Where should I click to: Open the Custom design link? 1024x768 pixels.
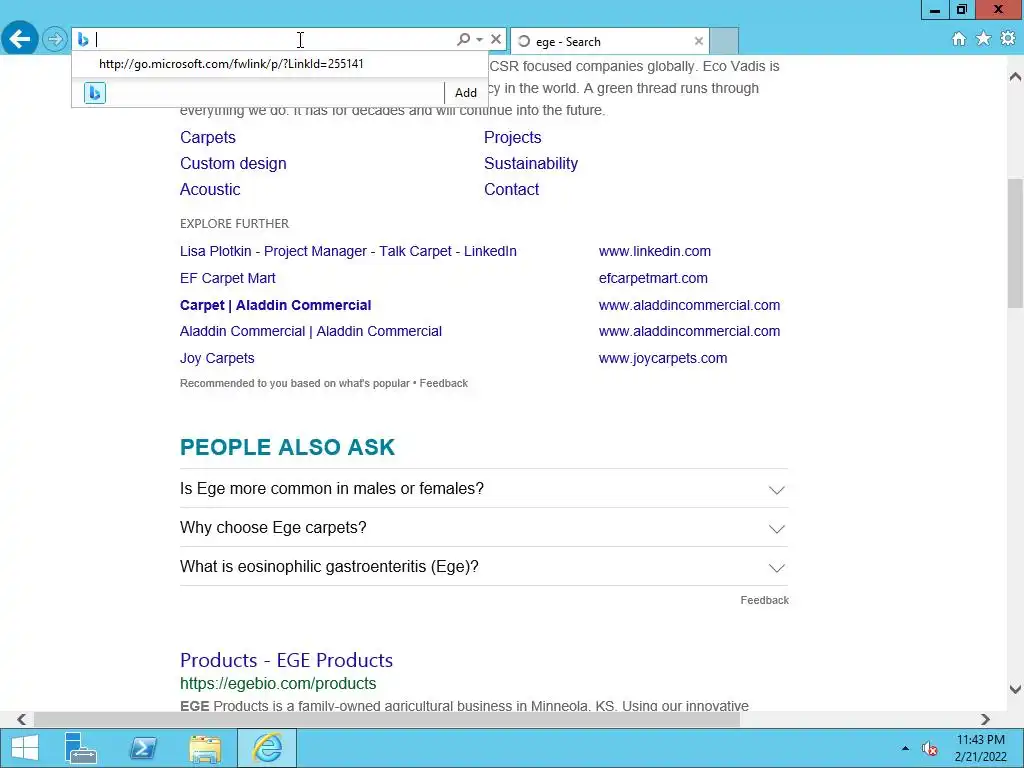233,163
